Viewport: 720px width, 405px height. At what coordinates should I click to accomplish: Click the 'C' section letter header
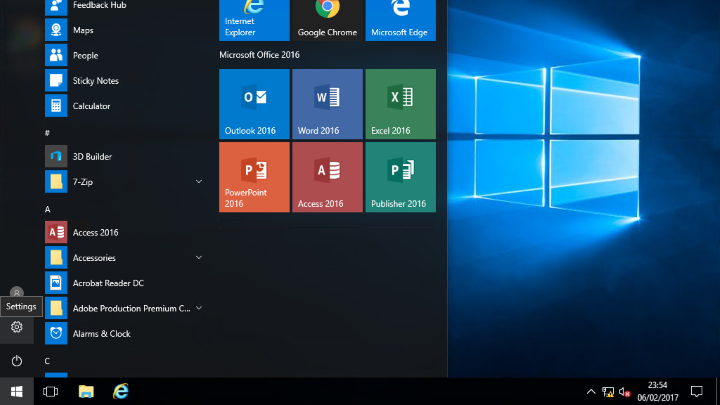point(47,361)
